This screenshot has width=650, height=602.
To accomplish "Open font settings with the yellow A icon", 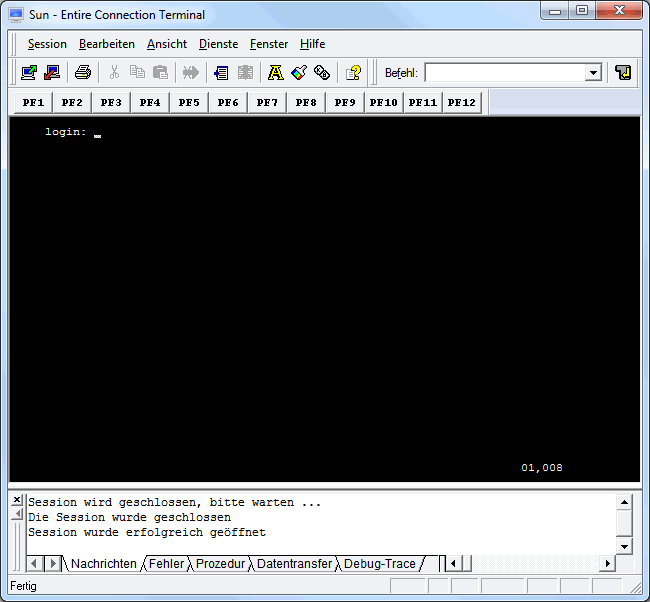I will click(x=276, y=73).
